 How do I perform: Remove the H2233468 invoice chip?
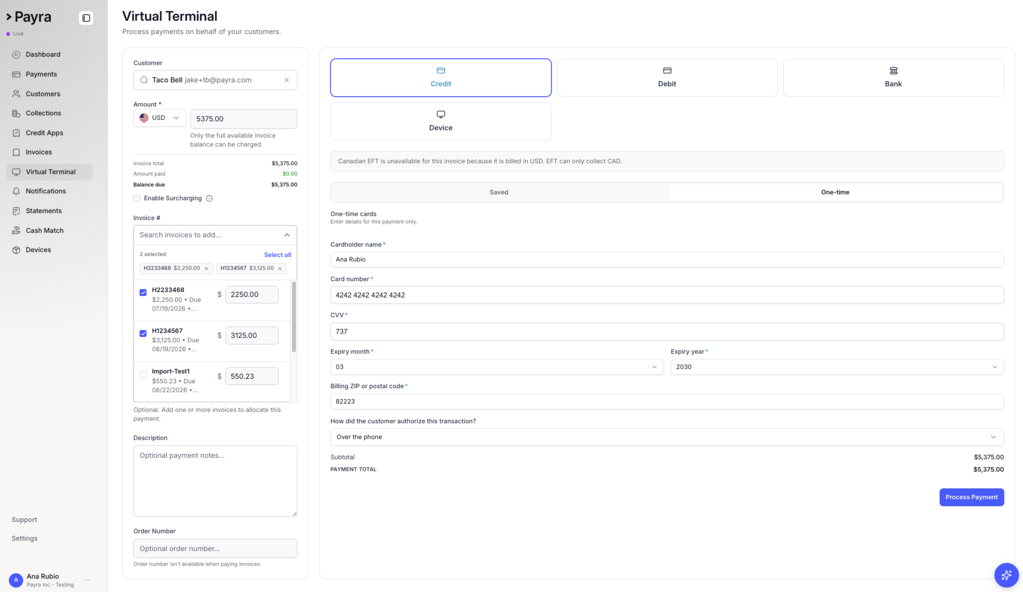(x=207, y=268)
